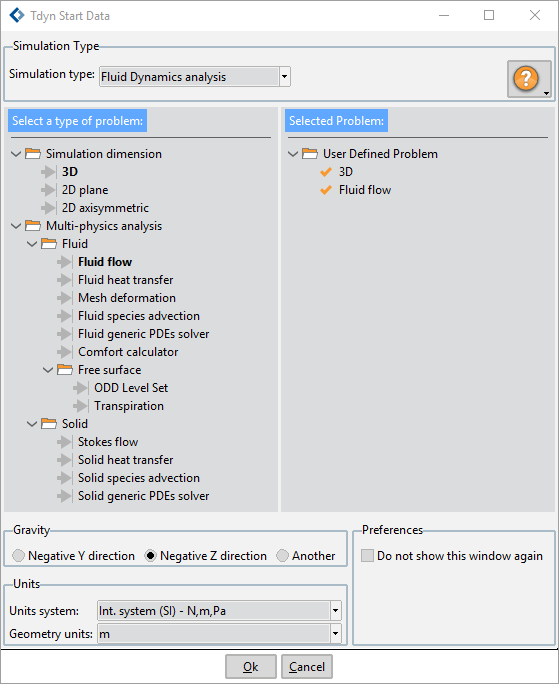Maximize the Tdyn Start Data window
The width and height of the screenshot is (559, 684).
(489, 15)
